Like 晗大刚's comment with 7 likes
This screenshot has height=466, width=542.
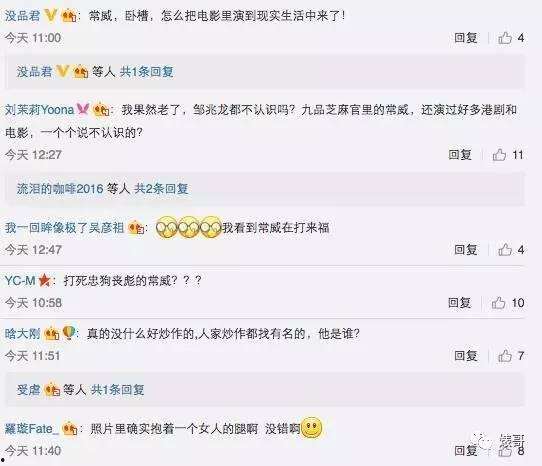pos(505,356)
